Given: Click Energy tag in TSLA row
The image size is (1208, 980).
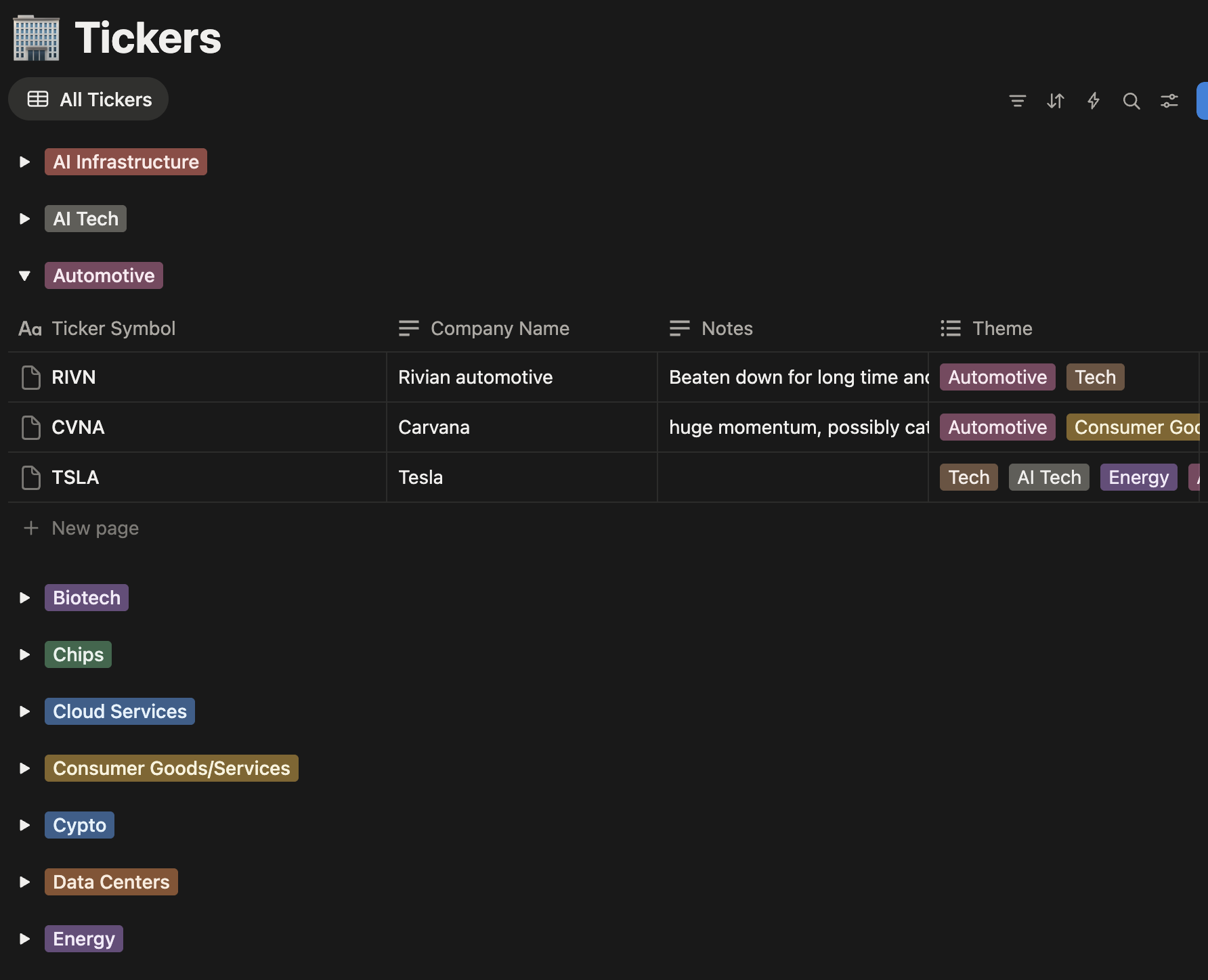Looking at the screenshot, I should [1138, 477].
